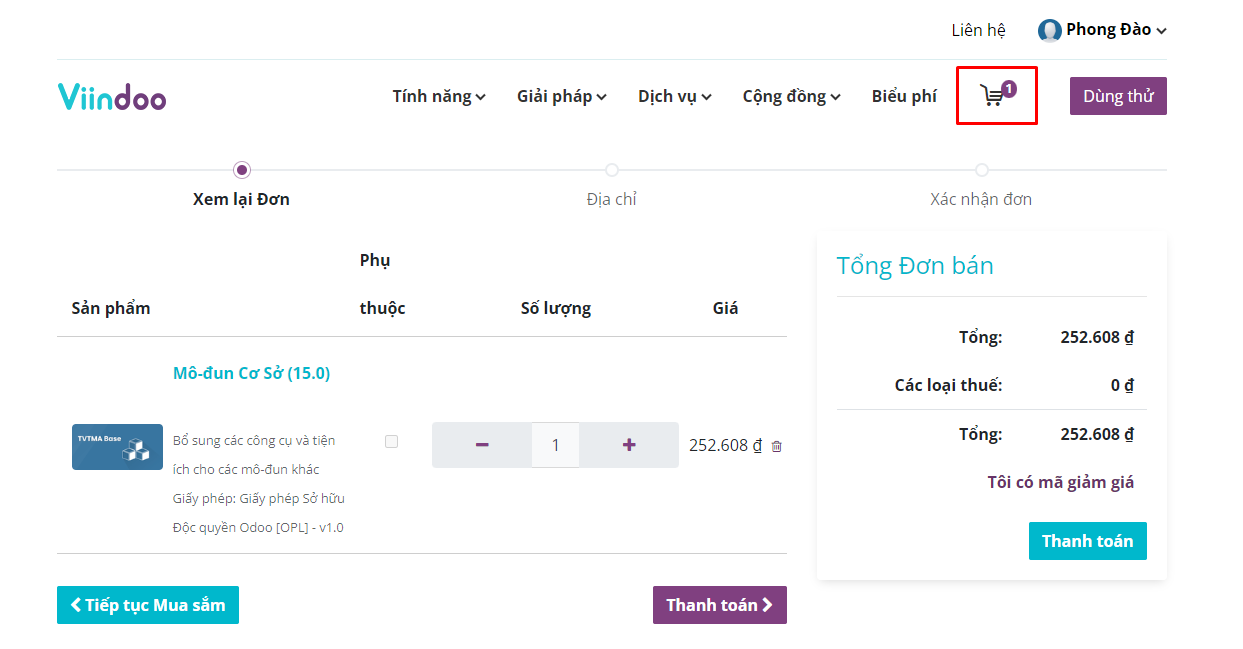Click the Giá column header
The height and width of the screenshot is (649, 1243).
(726, 308)
